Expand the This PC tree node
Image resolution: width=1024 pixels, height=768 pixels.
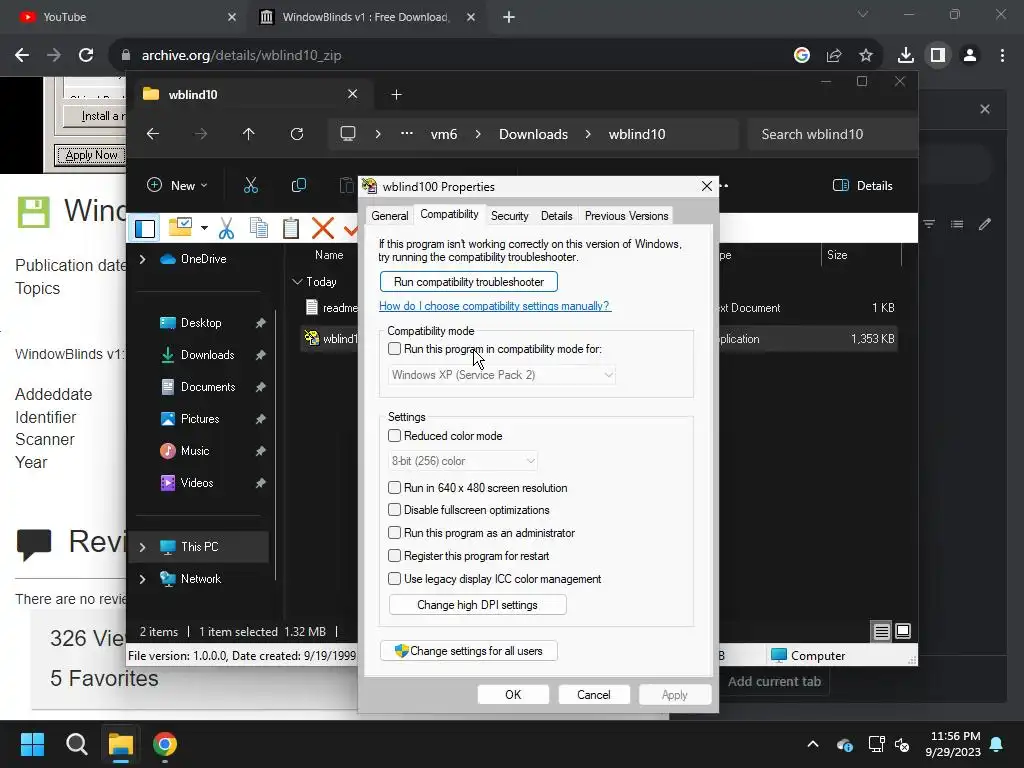(142, 547)
